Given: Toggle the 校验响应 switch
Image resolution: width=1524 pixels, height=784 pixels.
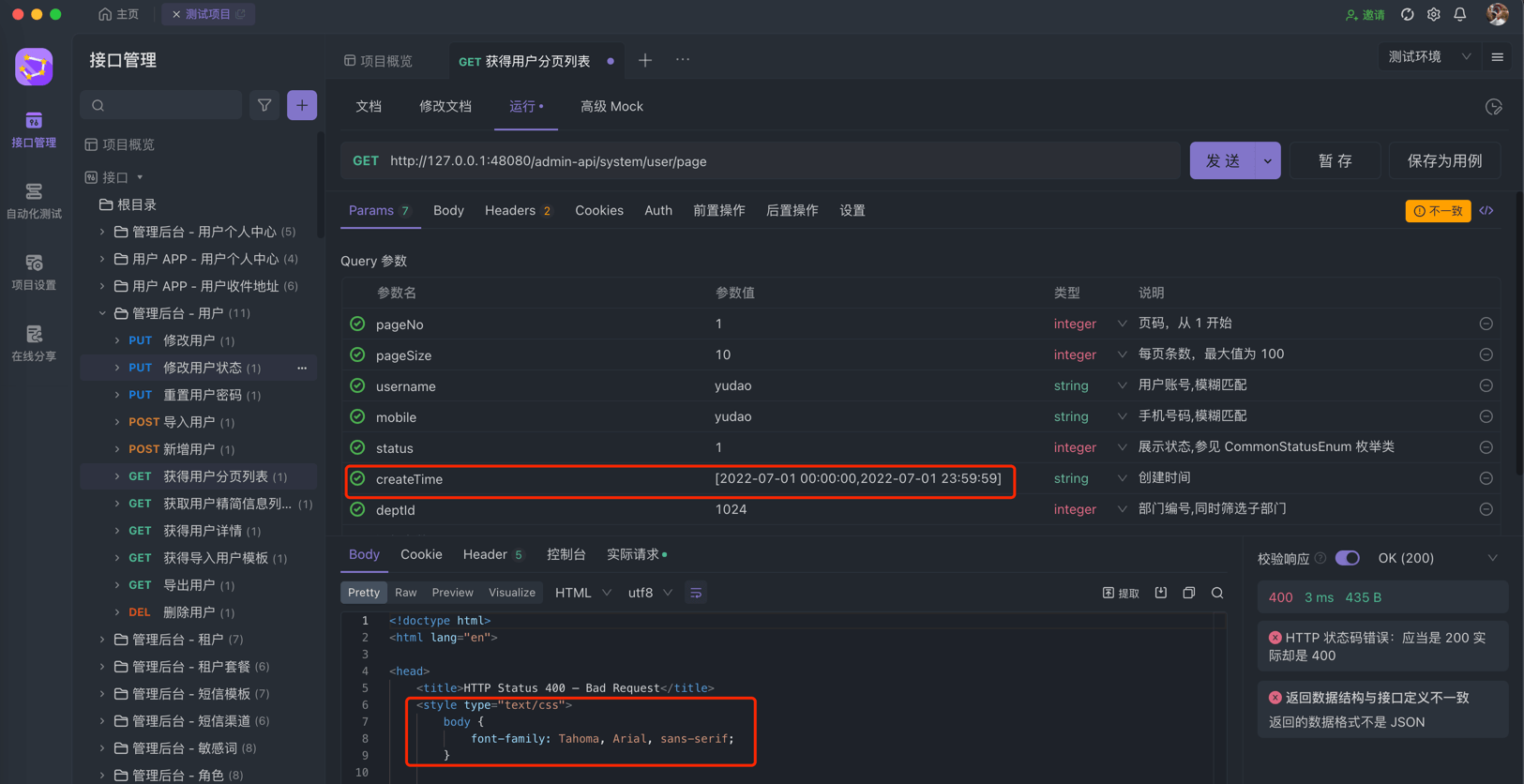Looking at the screenshot, I should [1347, 558].
